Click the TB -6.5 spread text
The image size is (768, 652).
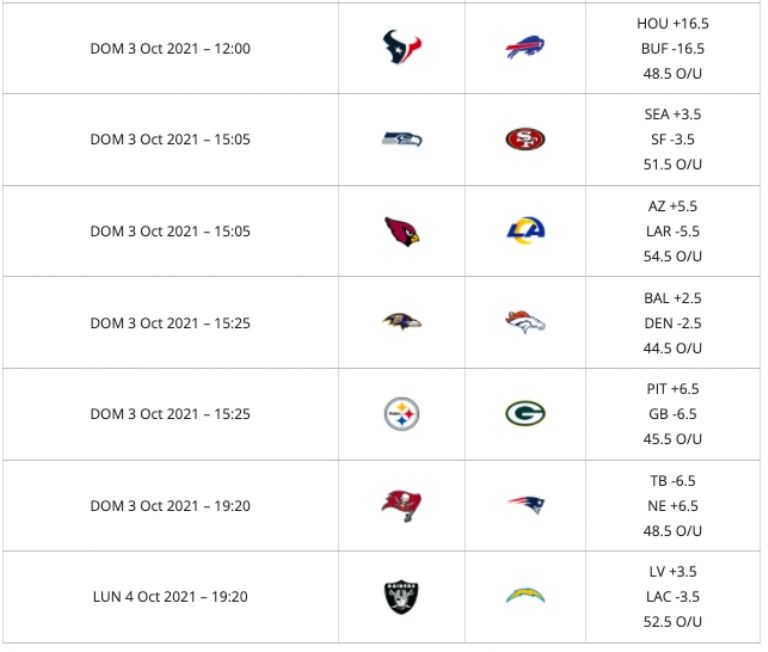click(x=672, y=481)
